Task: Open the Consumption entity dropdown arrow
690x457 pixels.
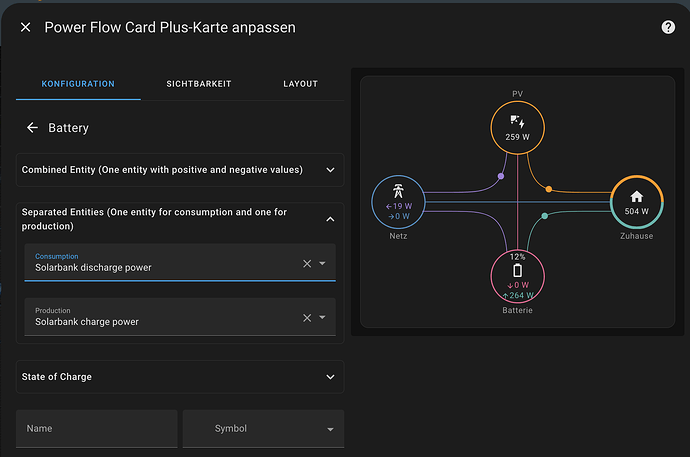Action: [x=322, y=264]
